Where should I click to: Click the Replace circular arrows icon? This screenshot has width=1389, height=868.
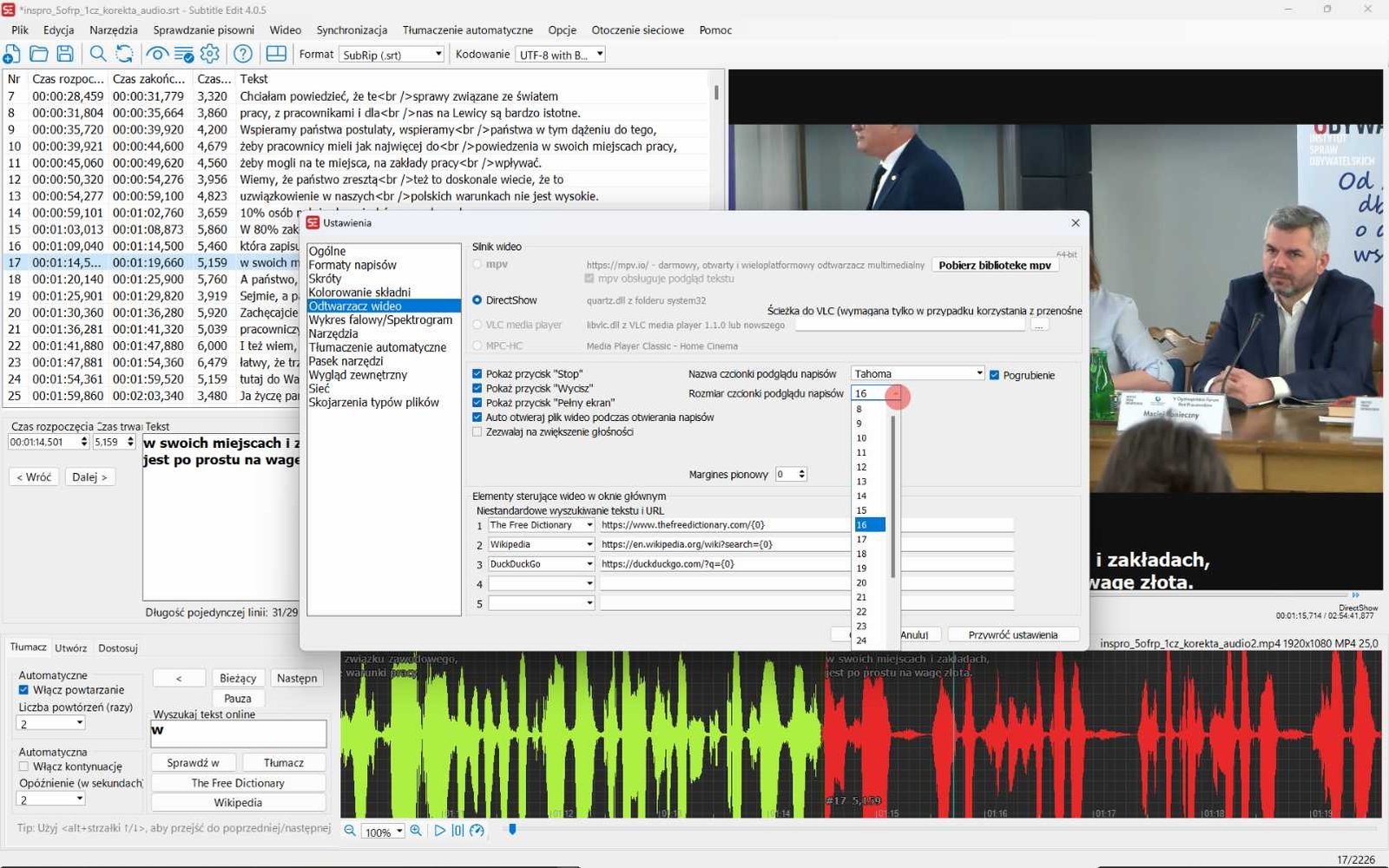[x=125, y=54]
